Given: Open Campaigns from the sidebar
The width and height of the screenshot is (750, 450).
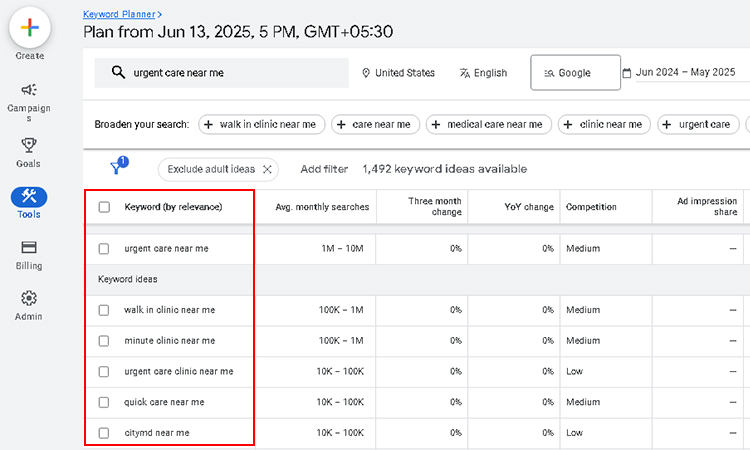Looking at the screenshot, I should coord(29,90).
